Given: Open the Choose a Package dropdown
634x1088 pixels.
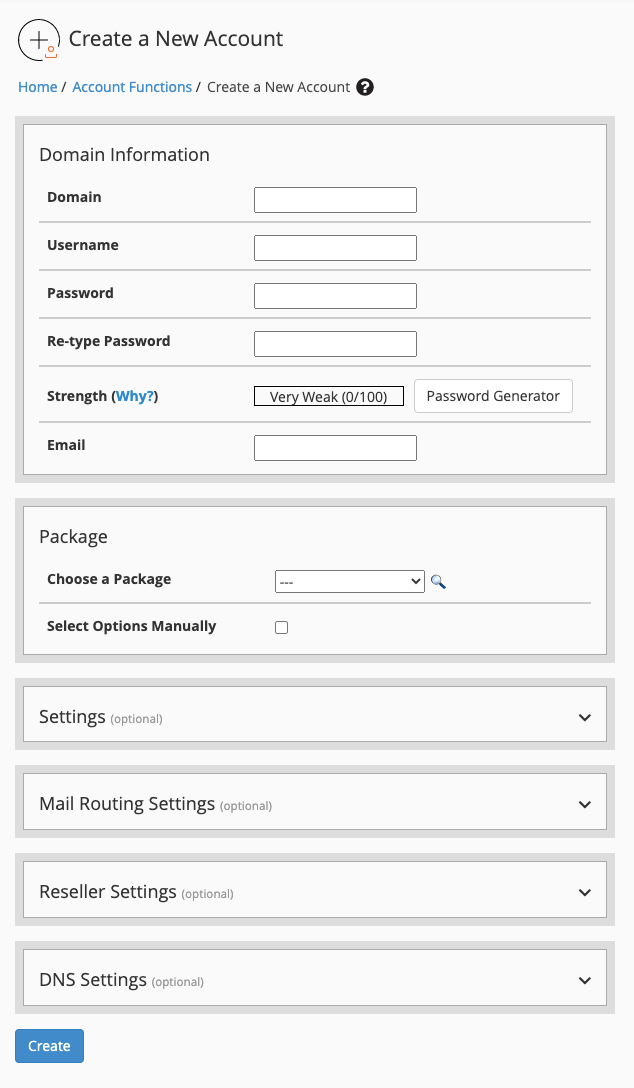Looking at the screenshot, I should coord(350,581).
